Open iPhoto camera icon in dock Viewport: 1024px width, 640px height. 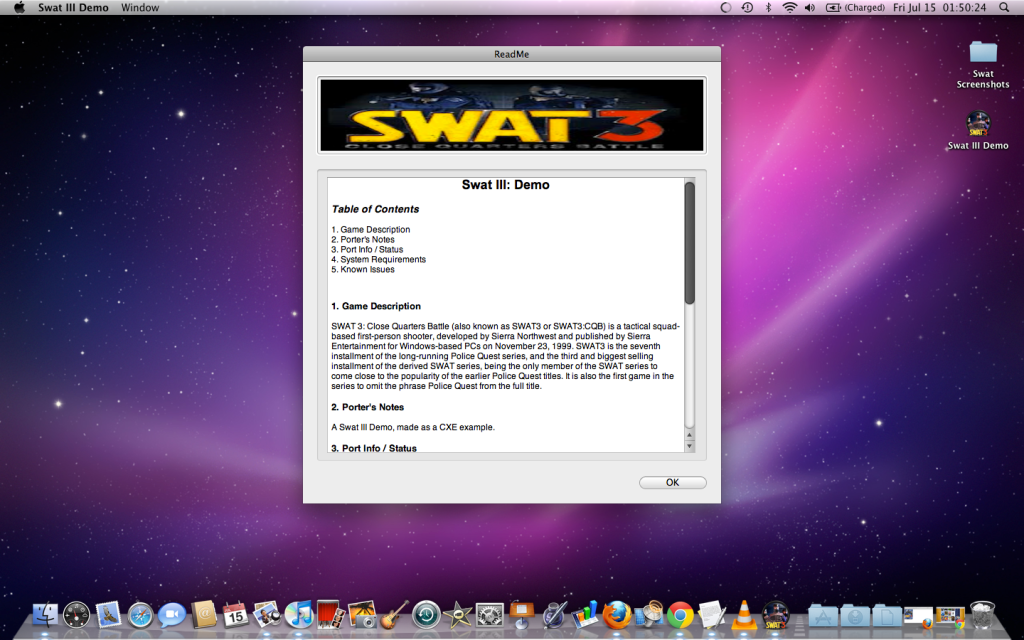tap(362, 615)
